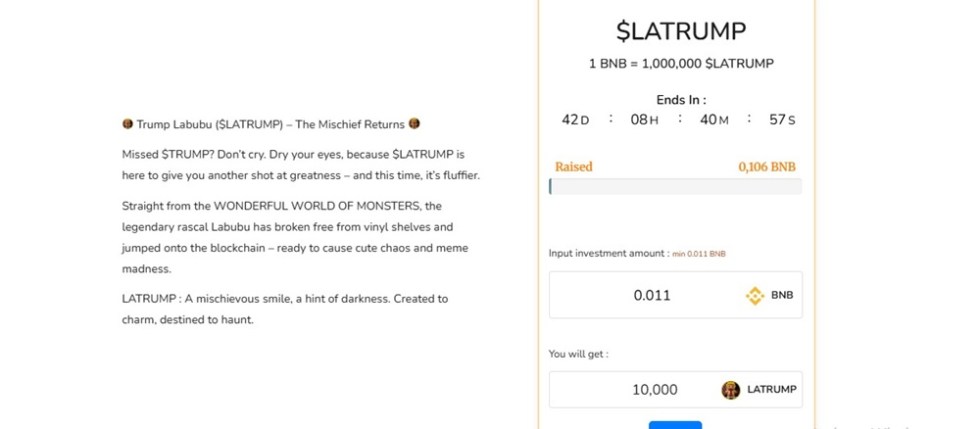Click the 'Ends In :' label
Image resolution: width=980 pixels, height=429 pixels.
point(681,100)
